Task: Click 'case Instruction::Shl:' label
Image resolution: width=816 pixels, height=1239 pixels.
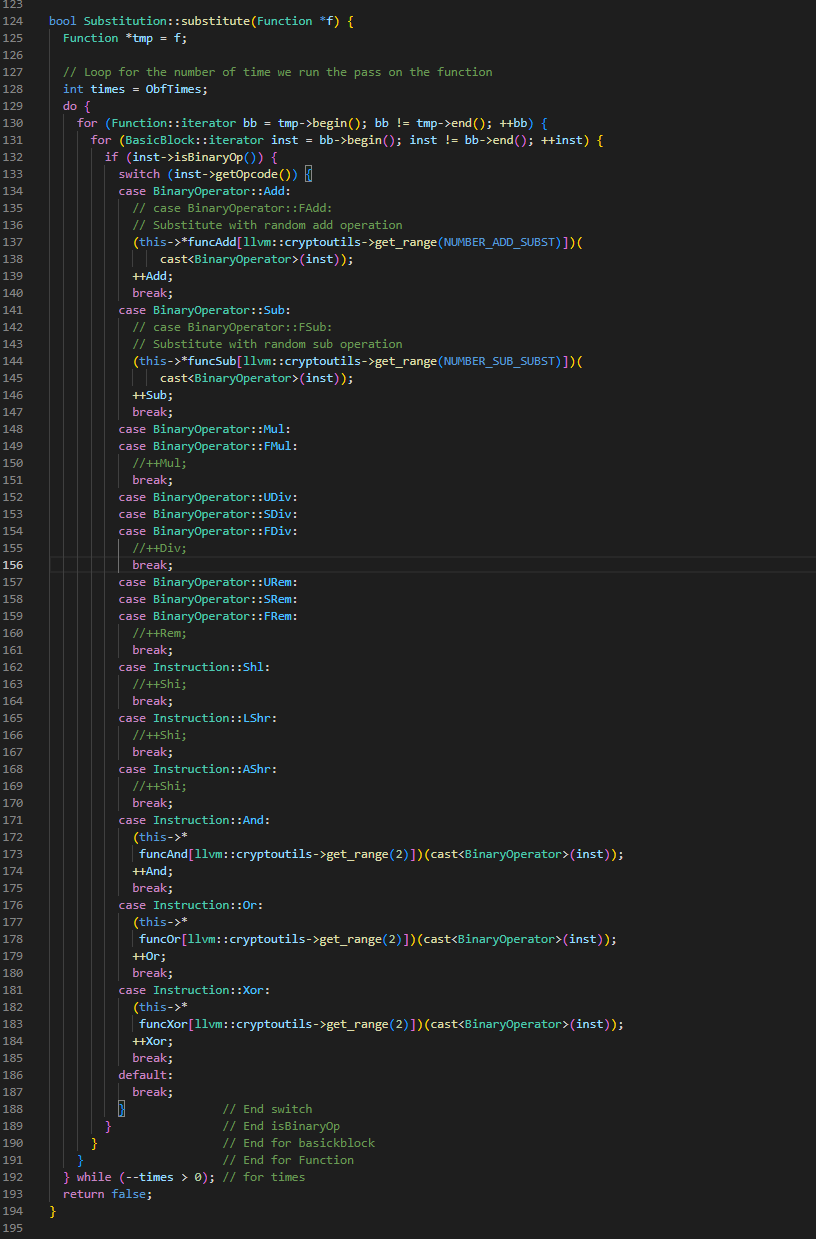Action: point(194,667)
